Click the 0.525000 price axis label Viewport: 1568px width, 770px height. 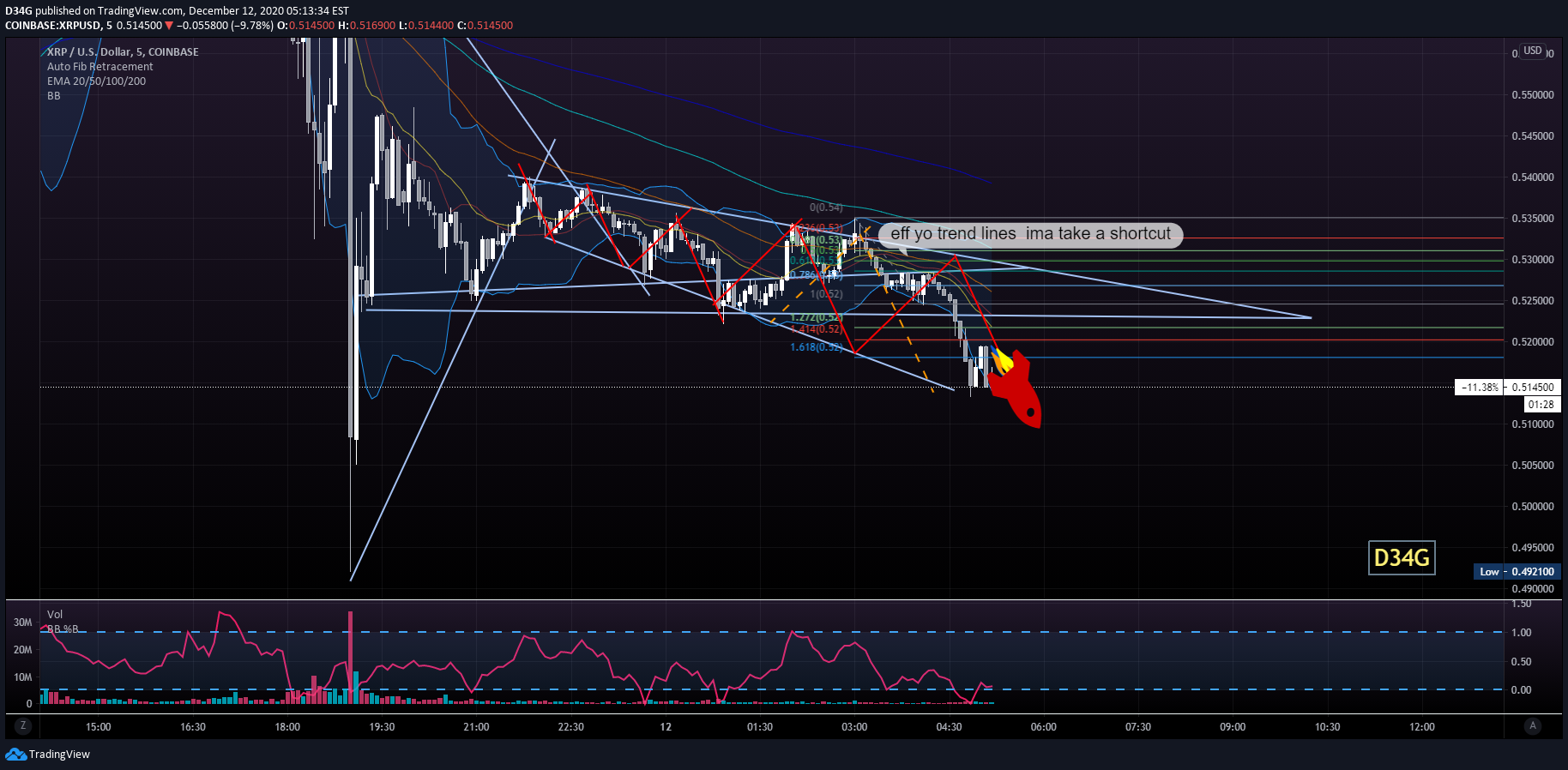tap(1533, 301)
